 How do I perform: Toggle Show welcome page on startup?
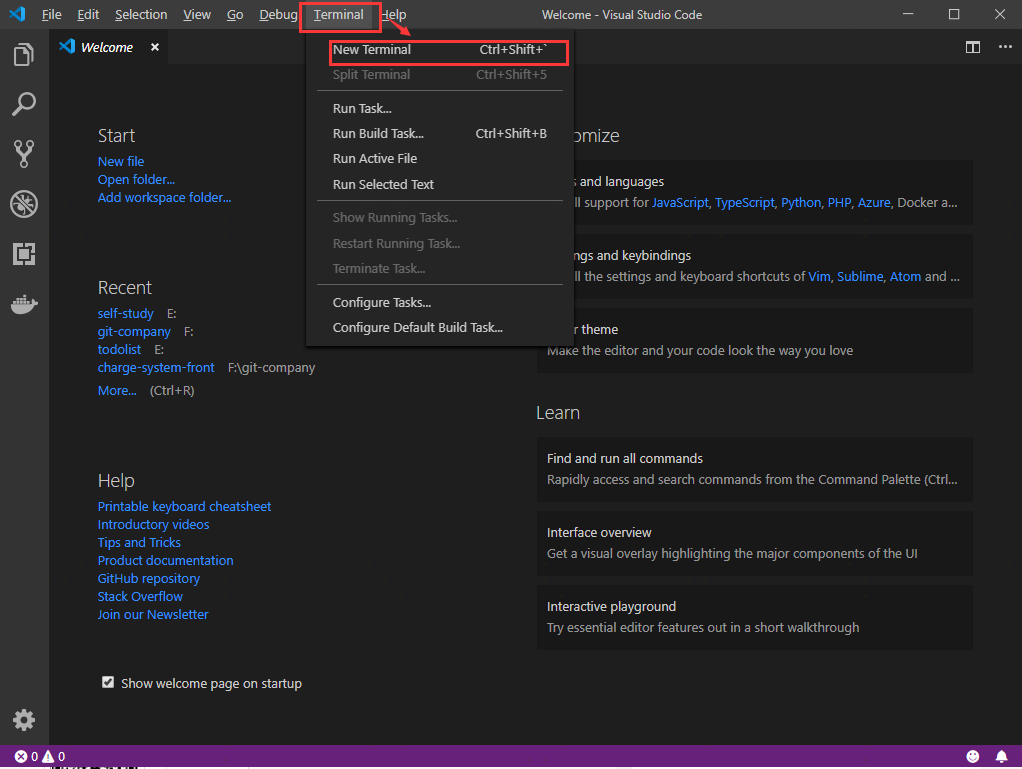point(108,682)
